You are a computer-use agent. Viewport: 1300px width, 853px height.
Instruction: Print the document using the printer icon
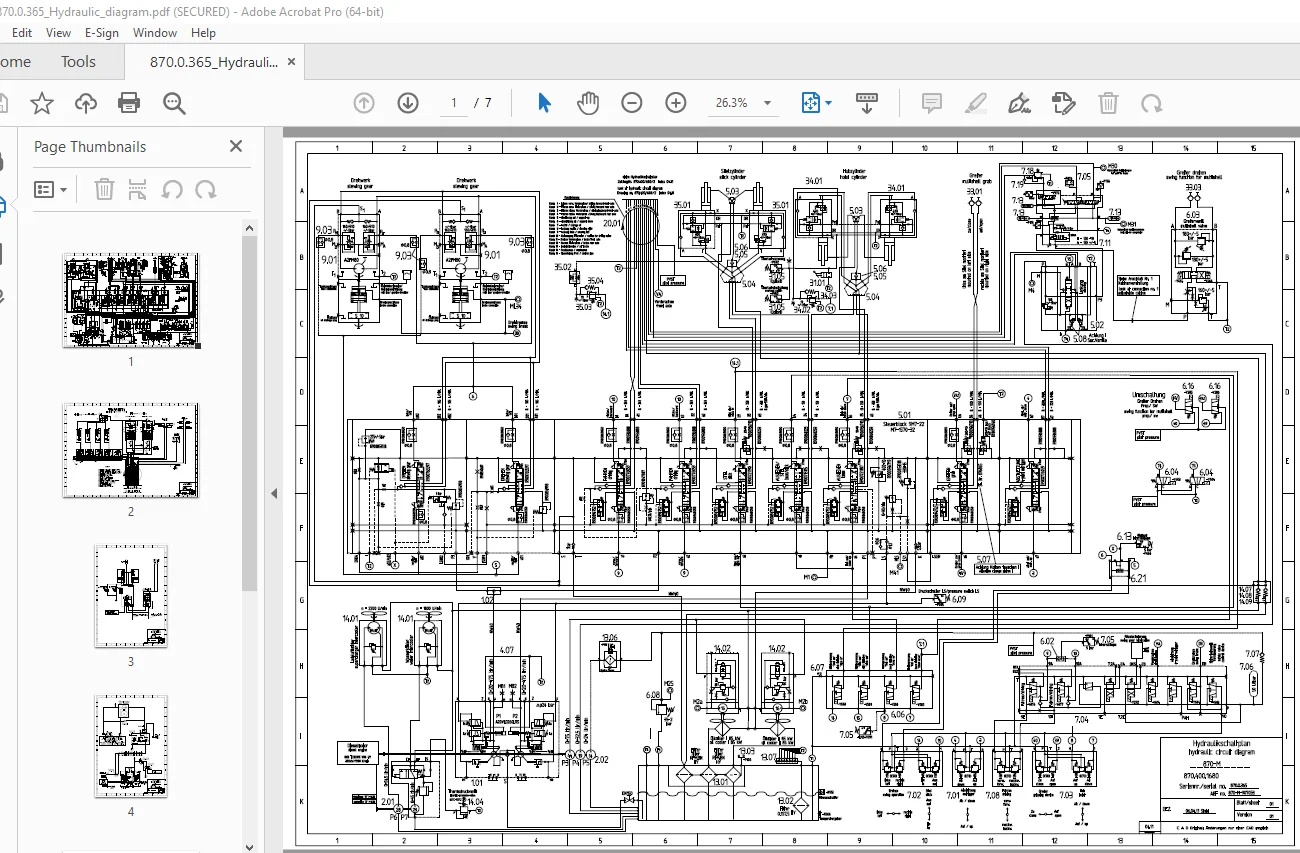click(129, 102)
